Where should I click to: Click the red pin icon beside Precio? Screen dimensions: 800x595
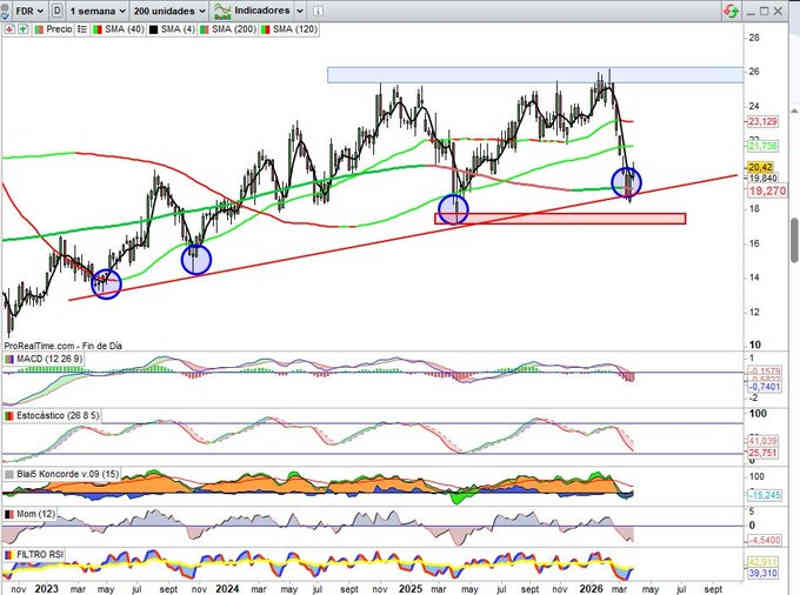[9, 30]
